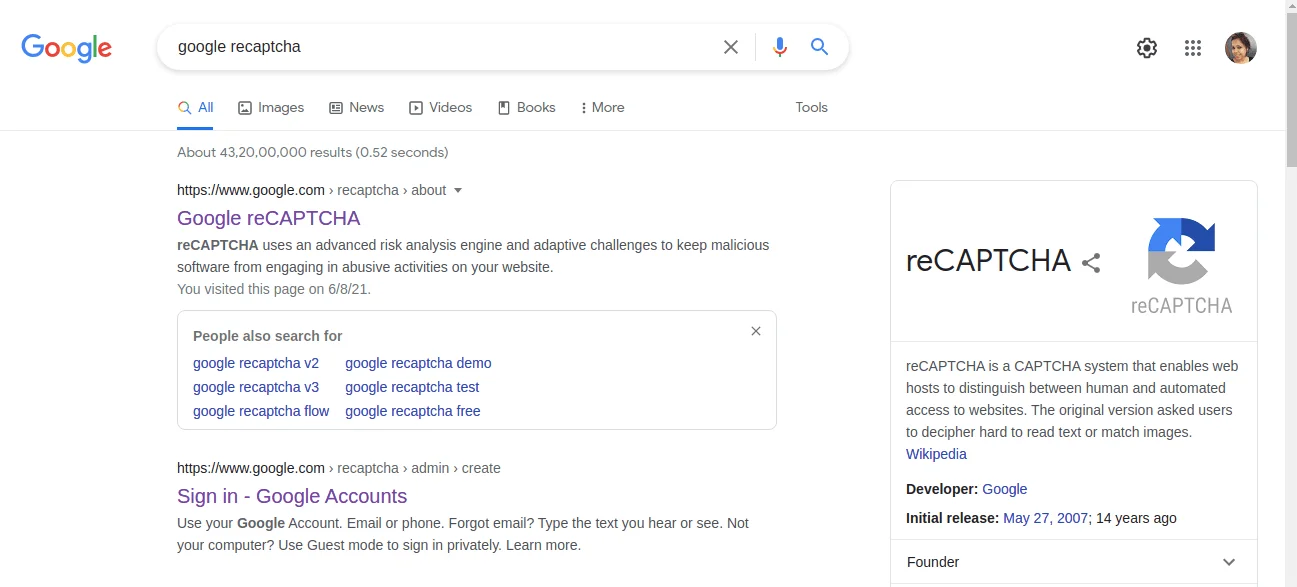Screen dimensions: 1297x587
Task: Click the URL google.com › recaptcha › admin › create
Action: coord(339,468)
